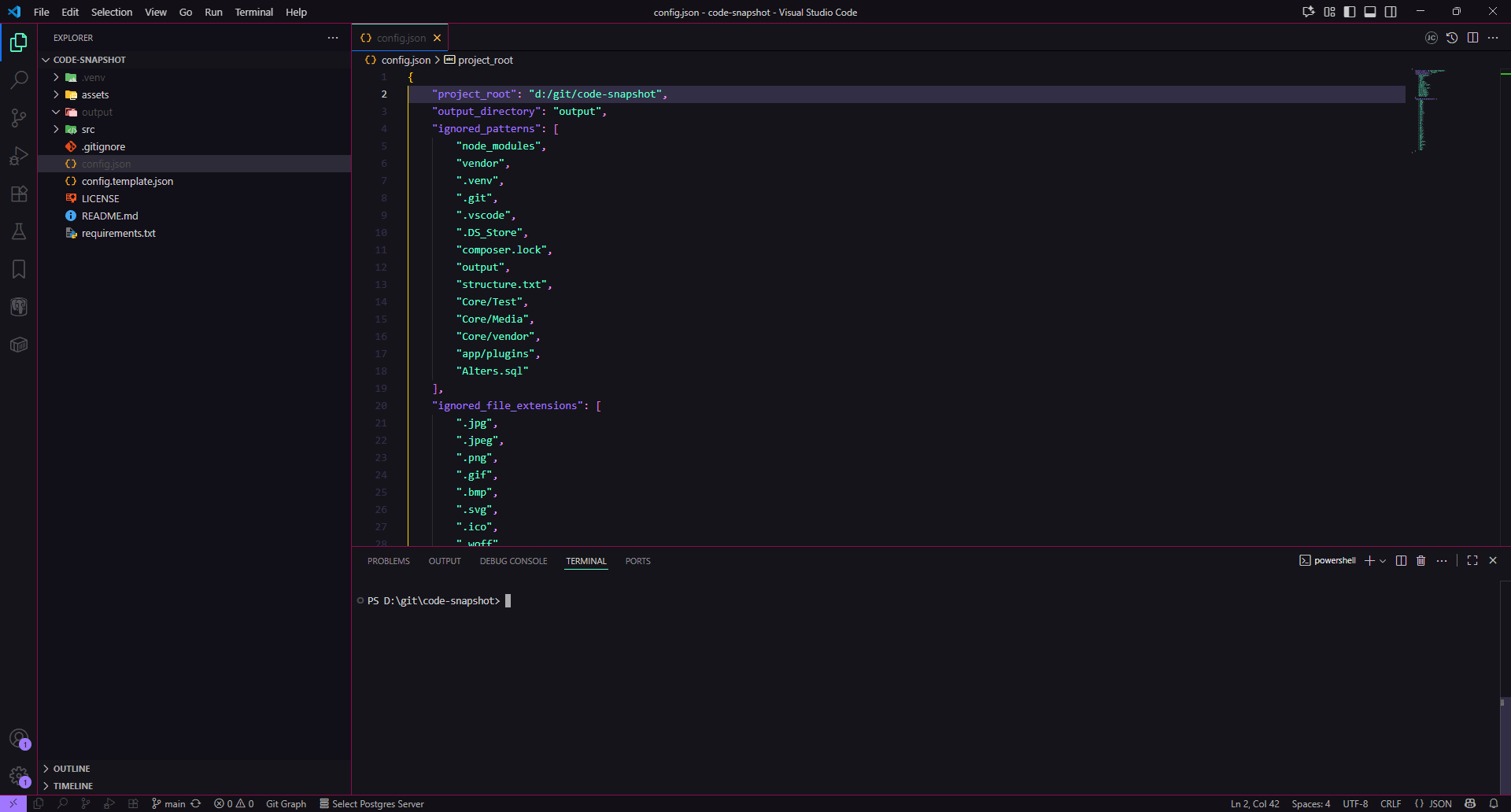Image resolution: width=1511 pixels, height=812 pixels.
Task: Click the main branch in status bar
Action: pyautogui.click(x=169, y=803)
